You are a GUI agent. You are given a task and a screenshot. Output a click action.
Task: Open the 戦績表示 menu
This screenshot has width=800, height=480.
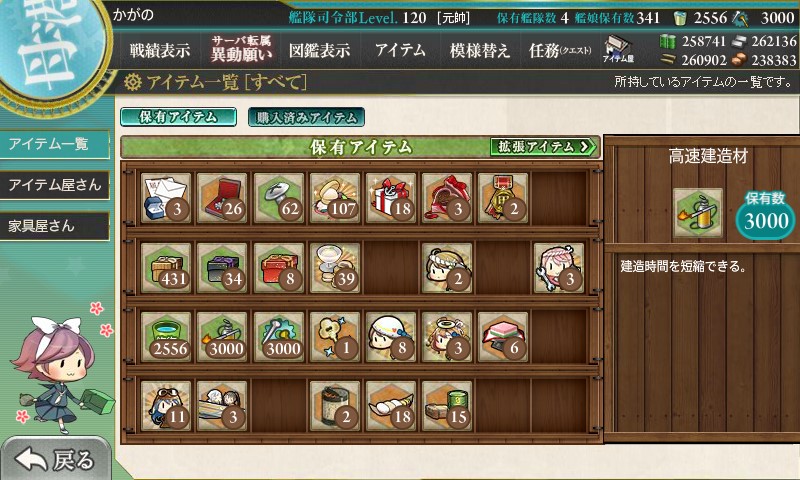pos(160,50)
